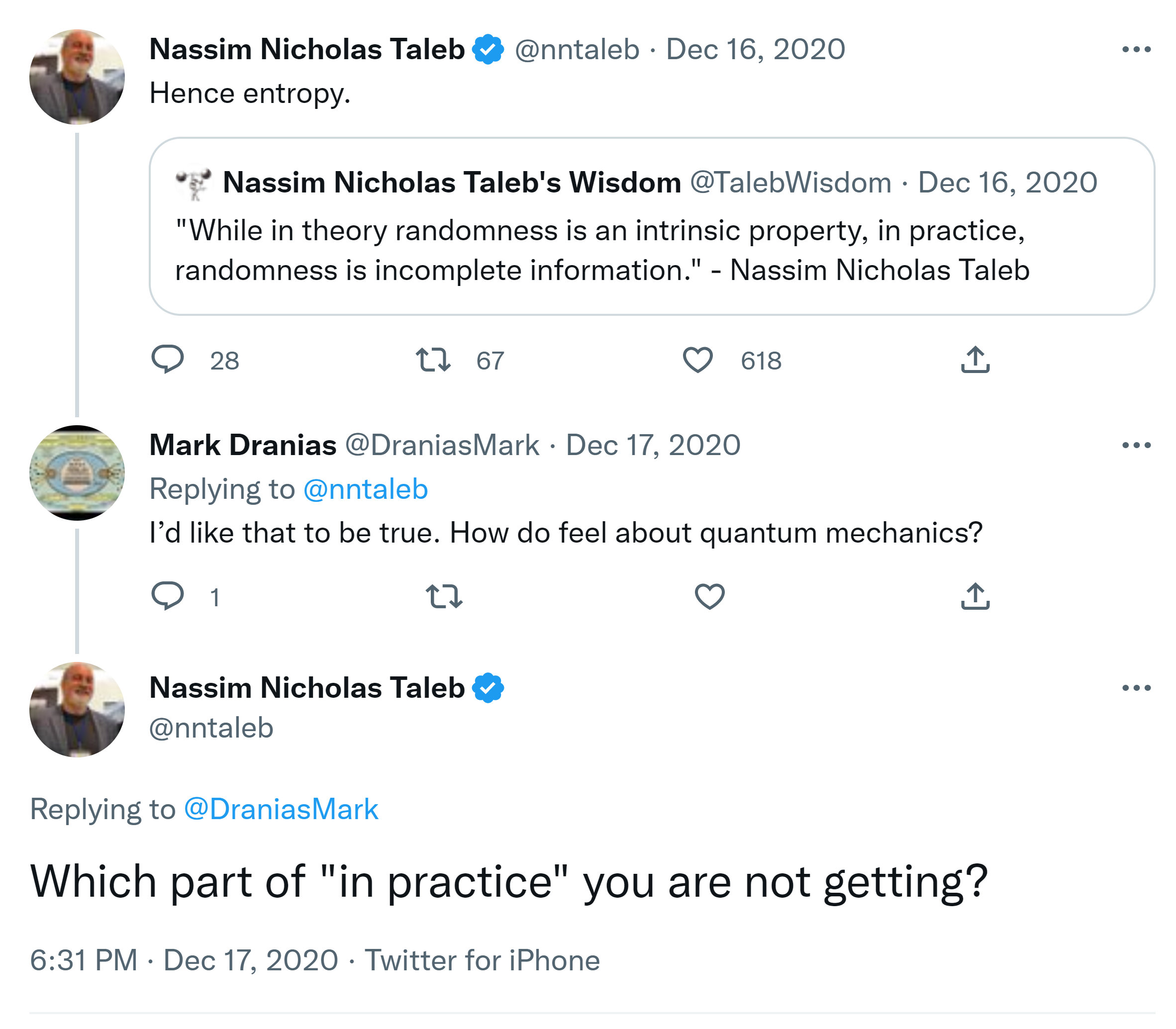1176x1029 pixels.
Task: Follow the @DraniasMark reply link
Action: (x=281, y=809)
